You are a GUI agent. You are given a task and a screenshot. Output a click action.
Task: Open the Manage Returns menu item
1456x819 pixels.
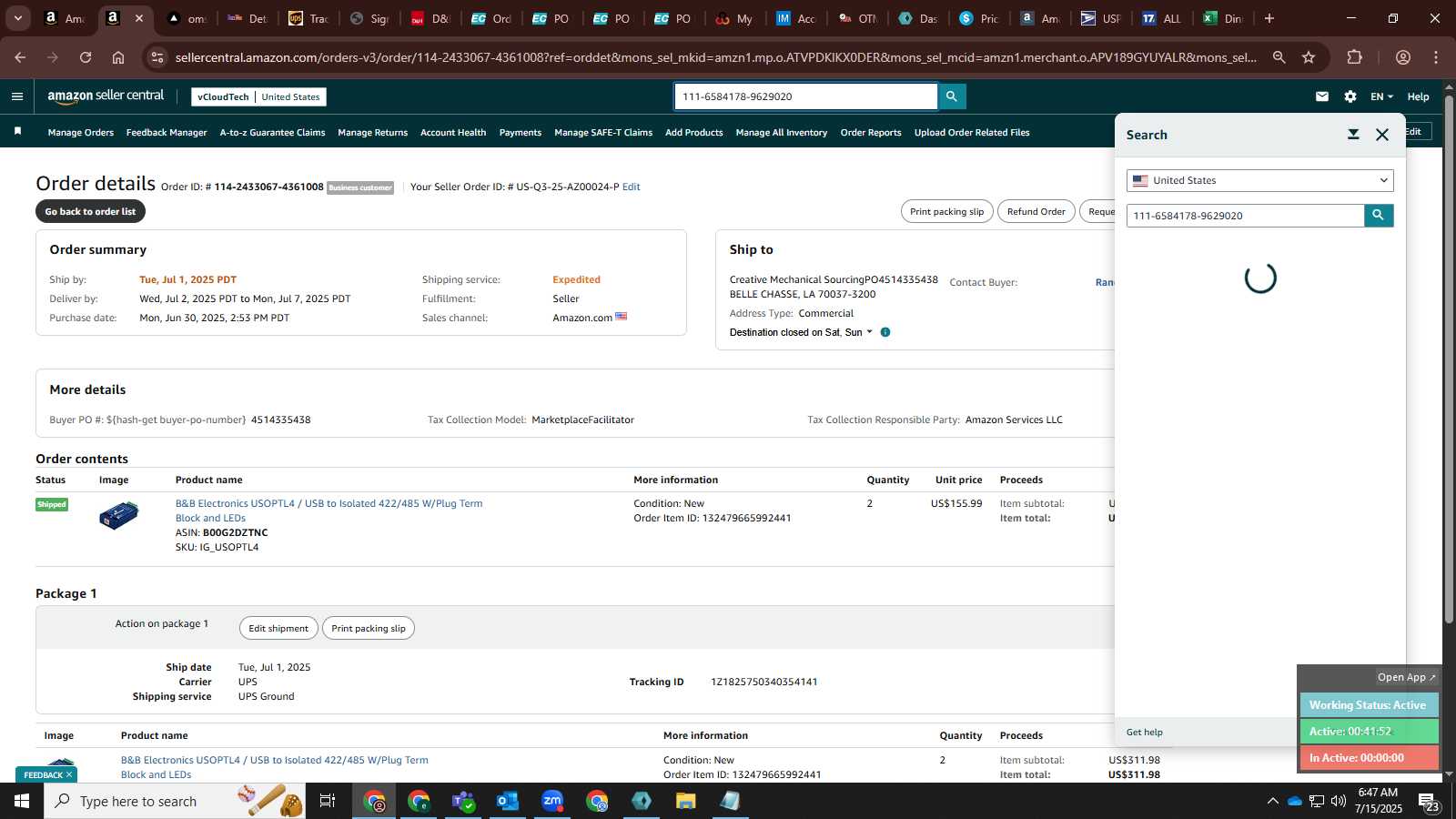[x=372, y=133]
